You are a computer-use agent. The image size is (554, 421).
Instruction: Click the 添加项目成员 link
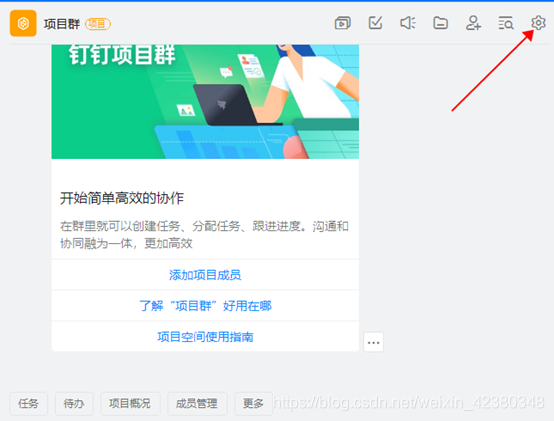(x=205, y=275)
